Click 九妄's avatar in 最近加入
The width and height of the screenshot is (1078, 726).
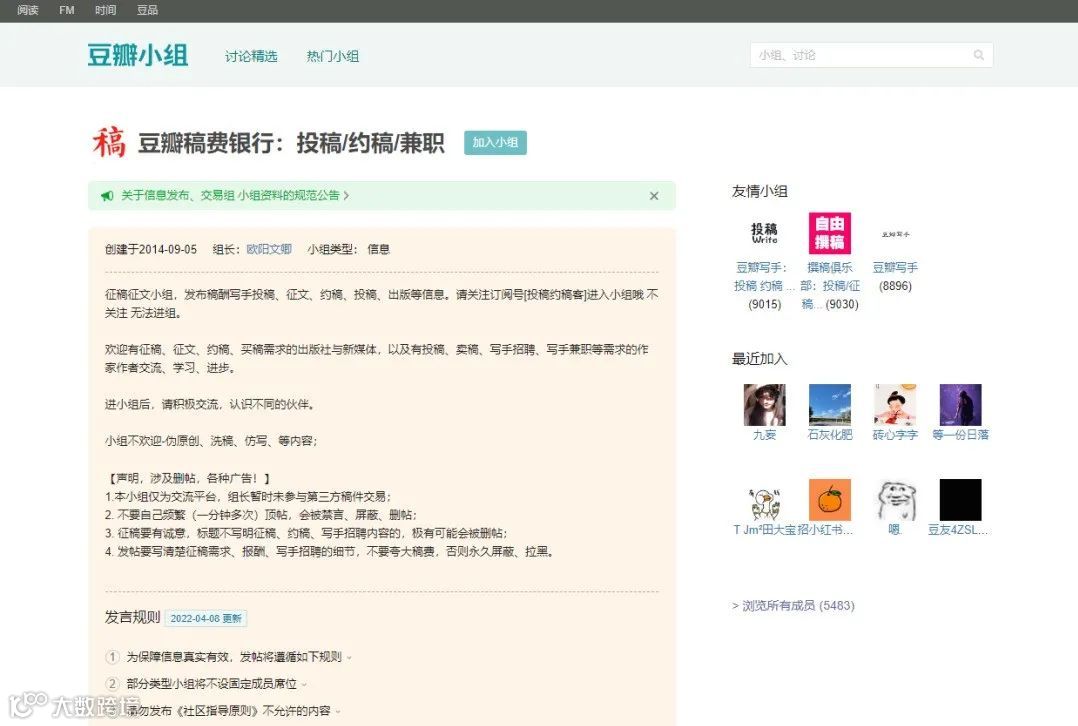[764, 405]
